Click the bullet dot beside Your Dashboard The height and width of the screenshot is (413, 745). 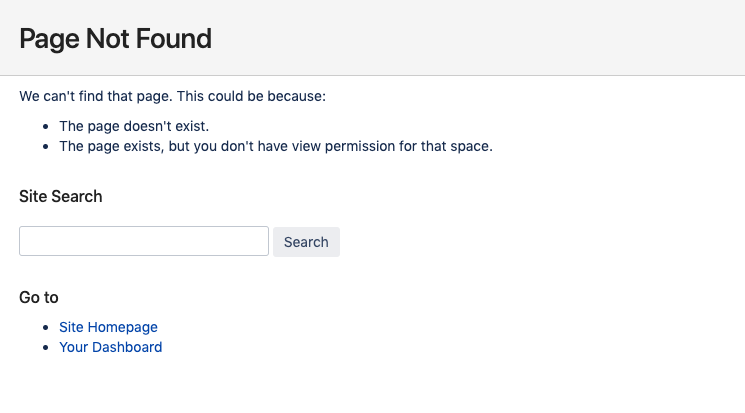point(46,347)
